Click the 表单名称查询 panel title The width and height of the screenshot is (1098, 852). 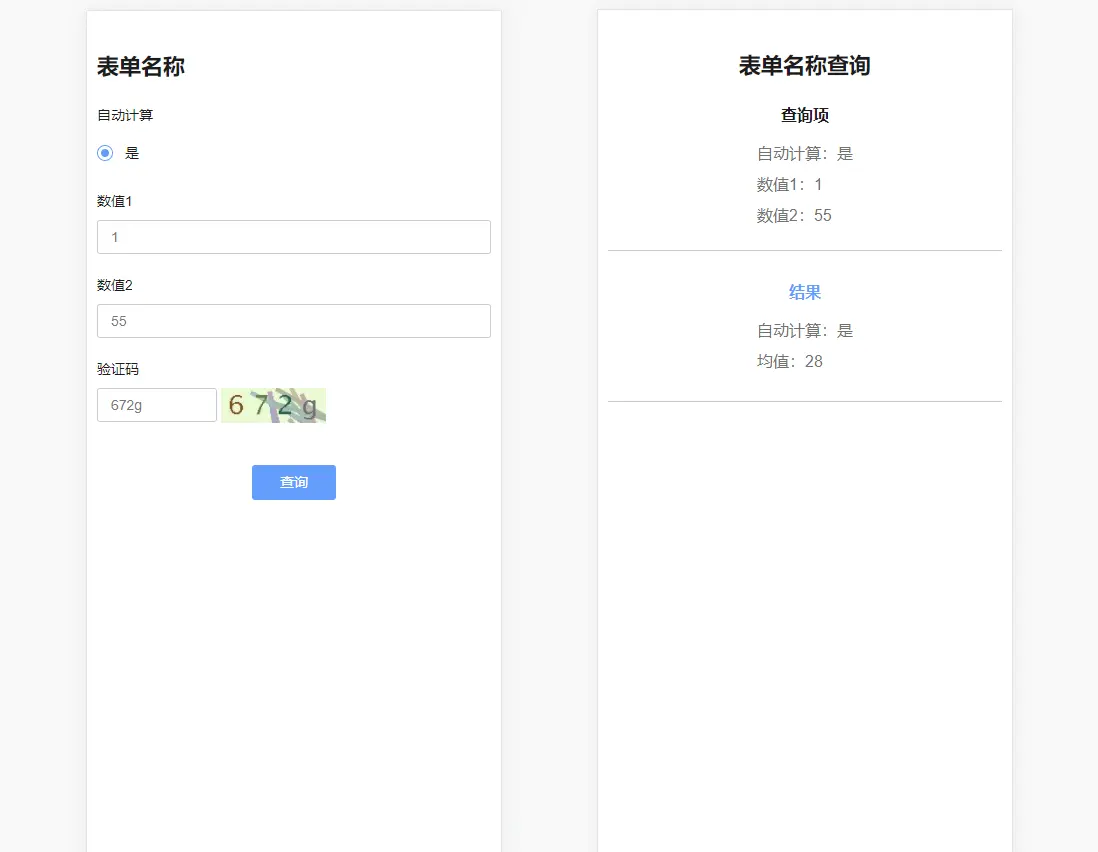(804, 66)
